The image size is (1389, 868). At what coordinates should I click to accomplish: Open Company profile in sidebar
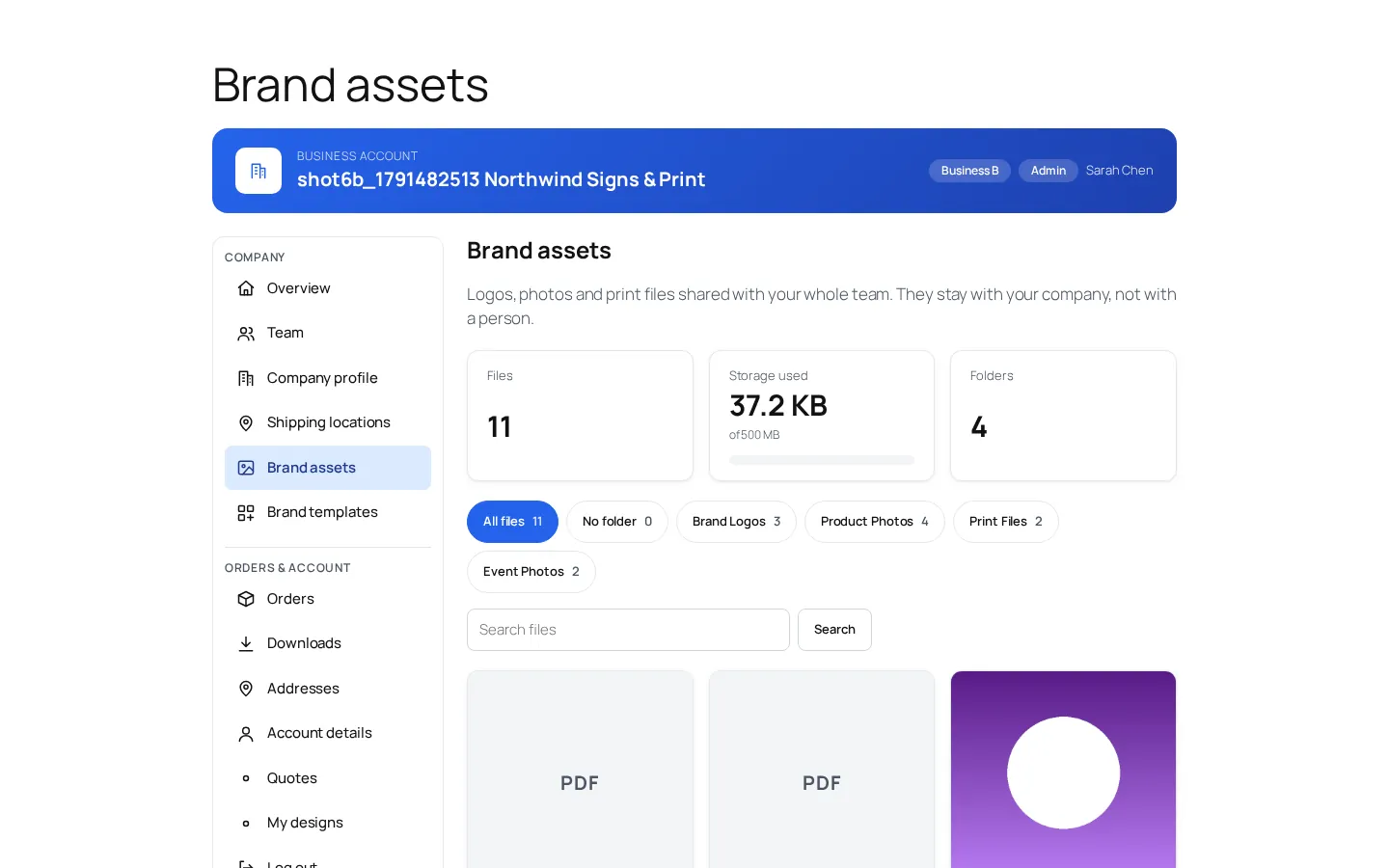tap(328, 378)
